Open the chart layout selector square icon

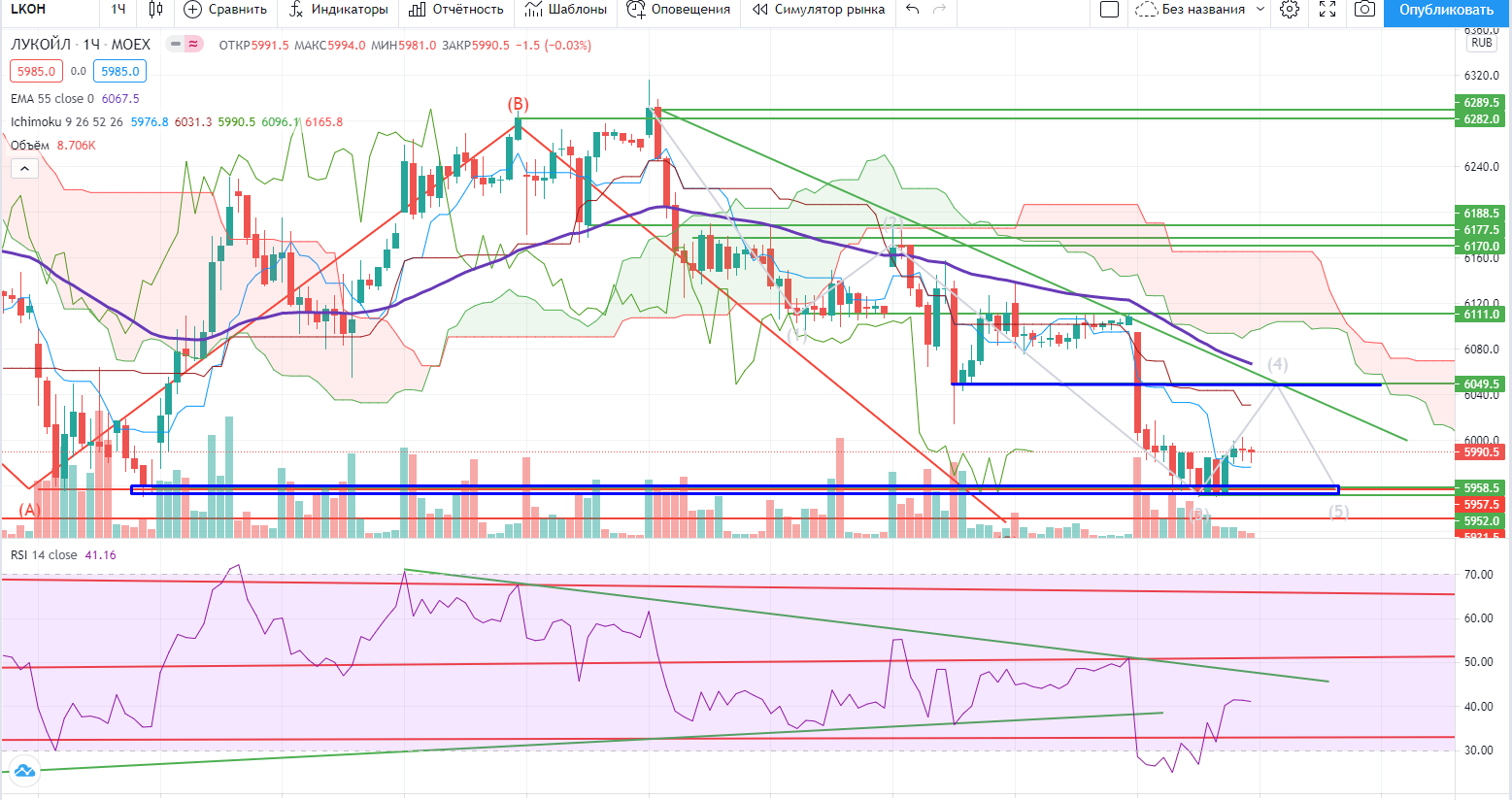(1109, 10)
